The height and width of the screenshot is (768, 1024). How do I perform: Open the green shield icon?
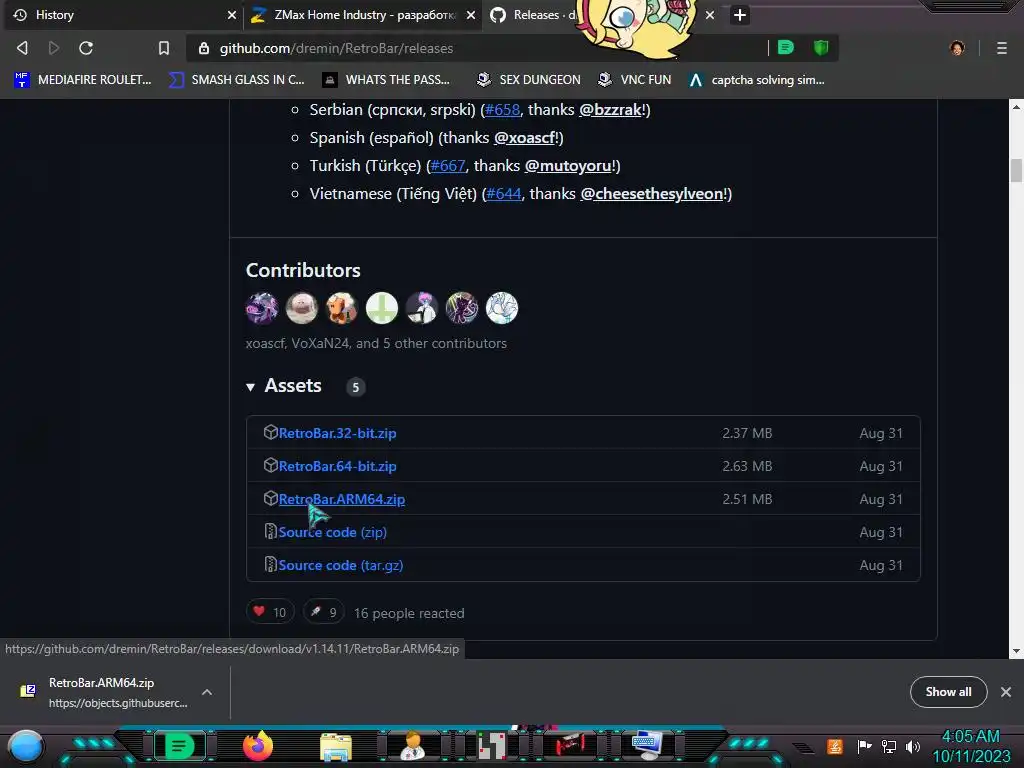pyautogui.click(x=821, y=48)
